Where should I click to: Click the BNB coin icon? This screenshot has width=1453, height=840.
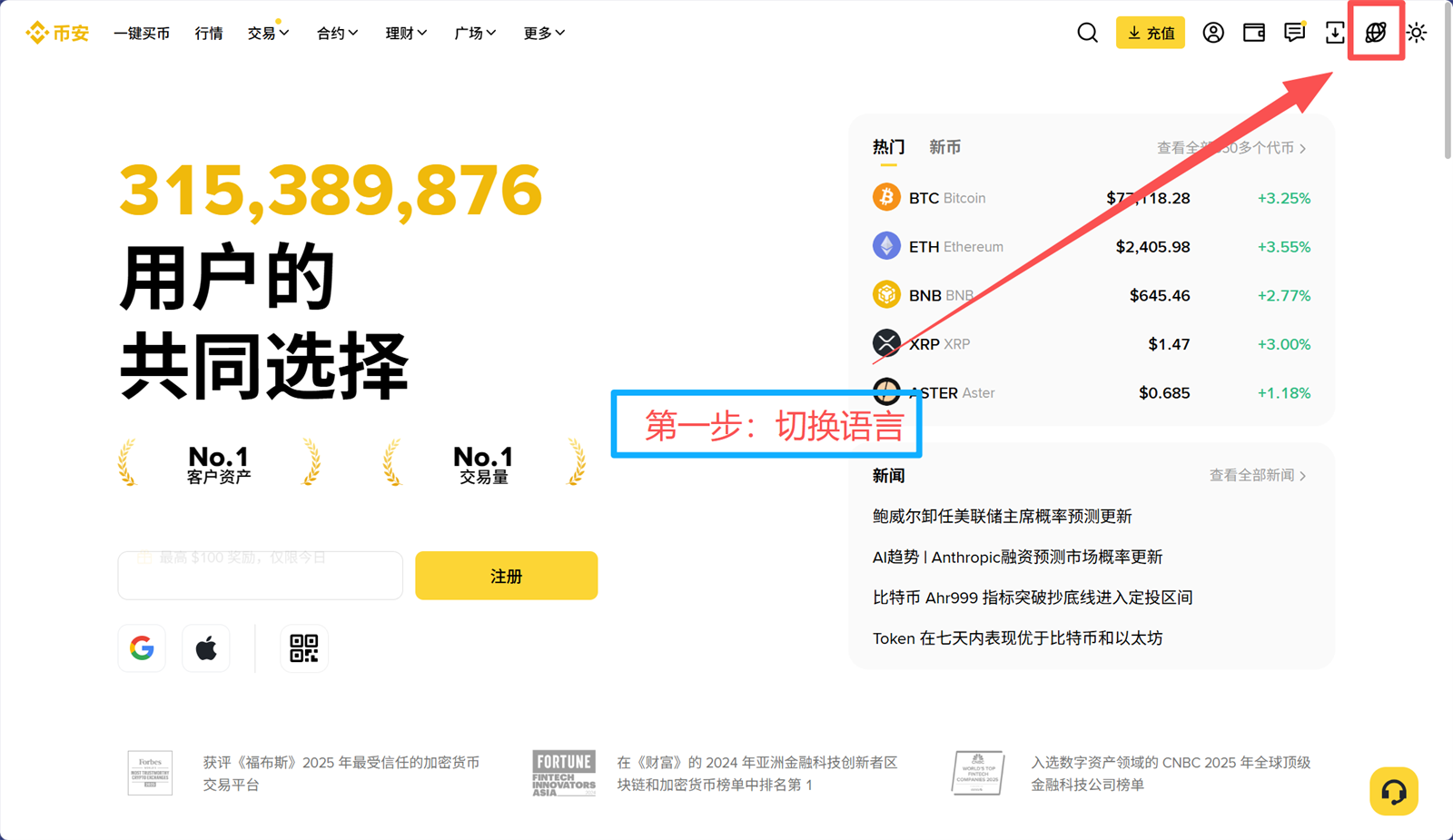[886, 295]
